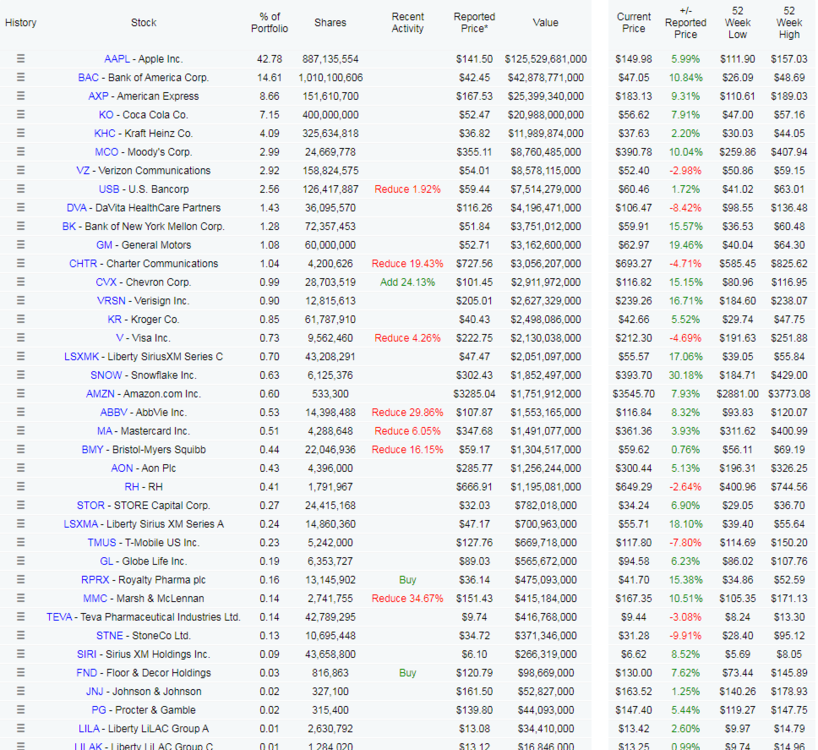This screenshot has height=750, width=818.
Task: Open history icon for KO row
Action: pos(21,114)
